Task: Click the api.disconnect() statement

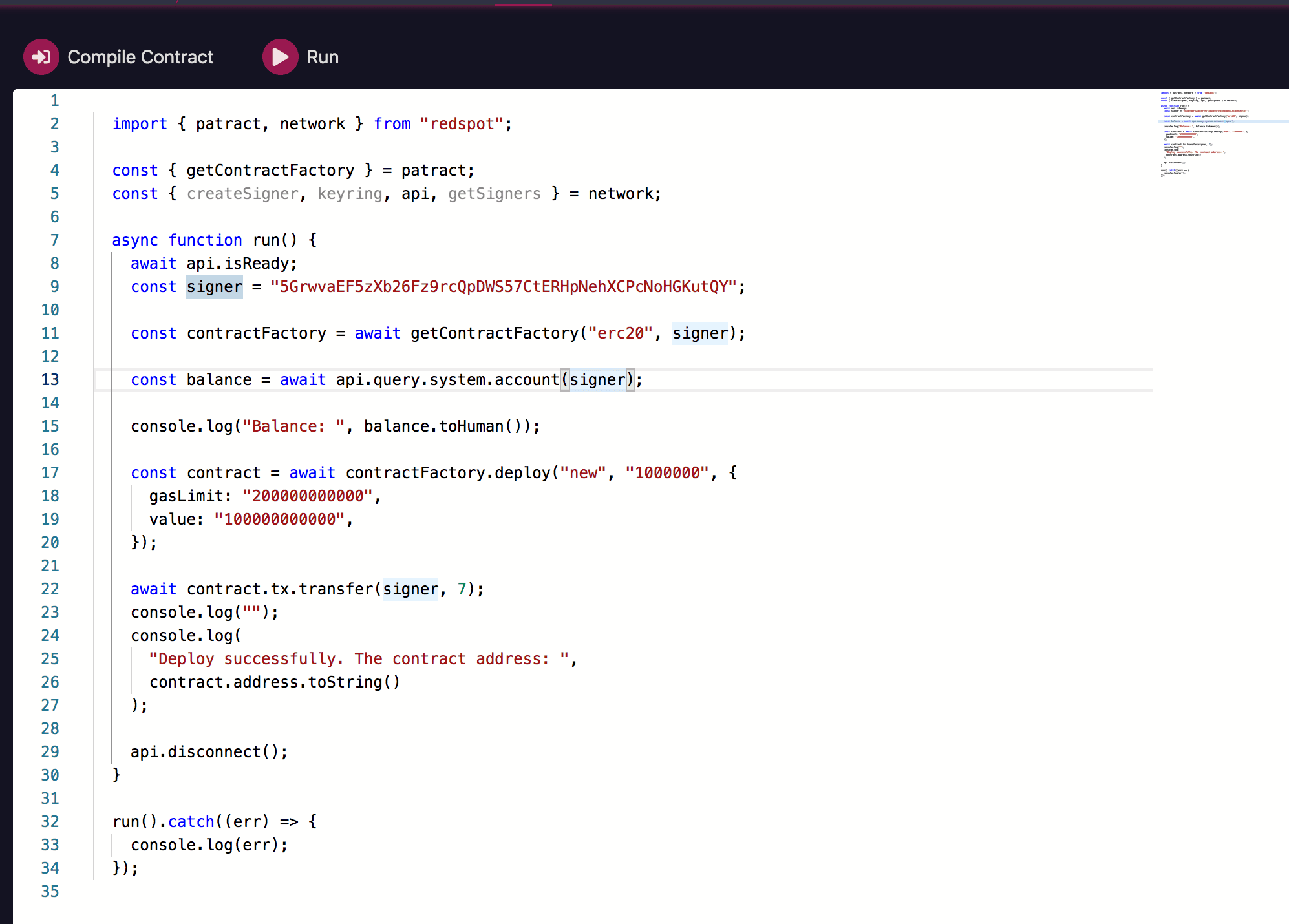Action: point(208,752)
